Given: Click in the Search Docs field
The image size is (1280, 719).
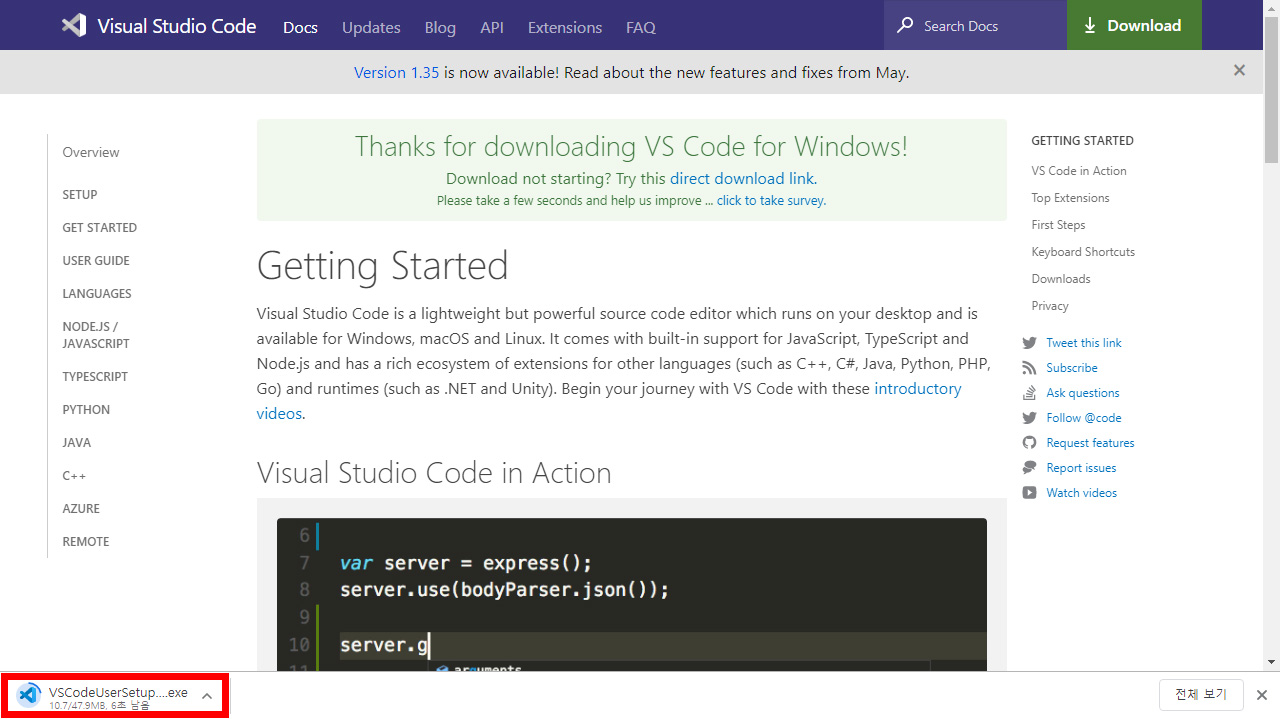Looking at the screenshot, I should (x=975, y=25).
